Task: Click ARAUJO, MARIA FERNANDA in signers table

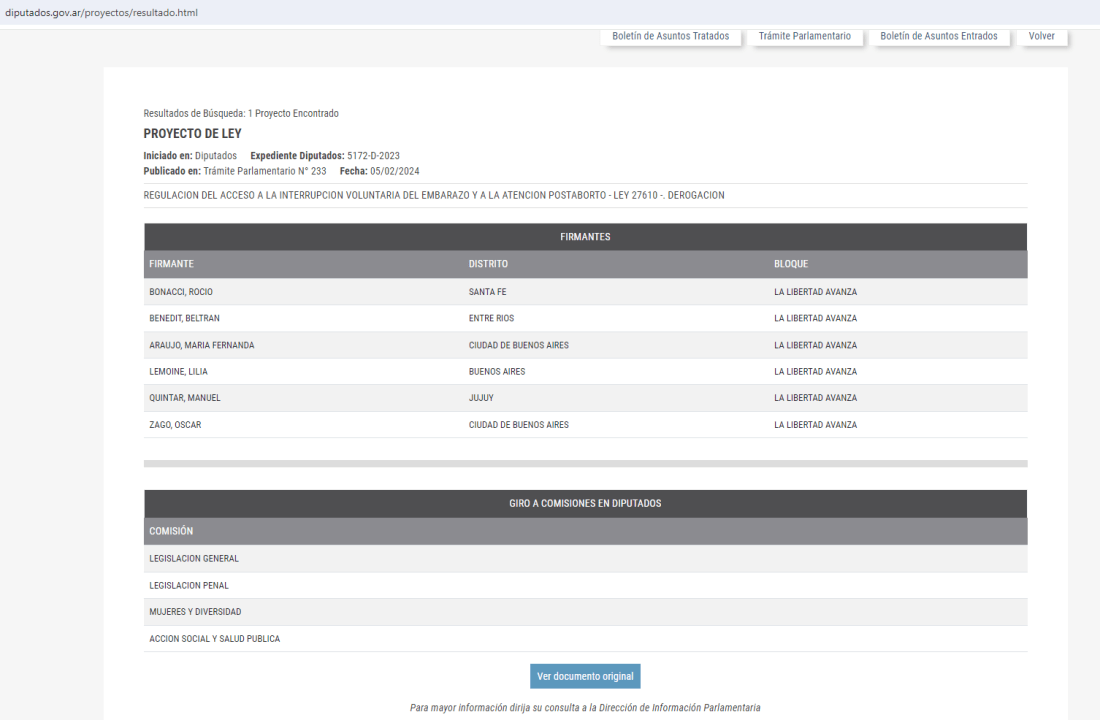Action: tap(201, 345)
